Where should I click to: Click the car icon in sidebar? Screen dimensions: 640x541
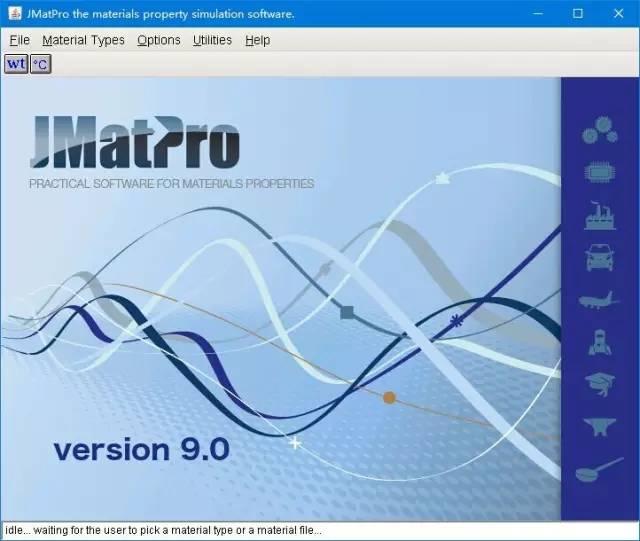click(x=599, y=257)
